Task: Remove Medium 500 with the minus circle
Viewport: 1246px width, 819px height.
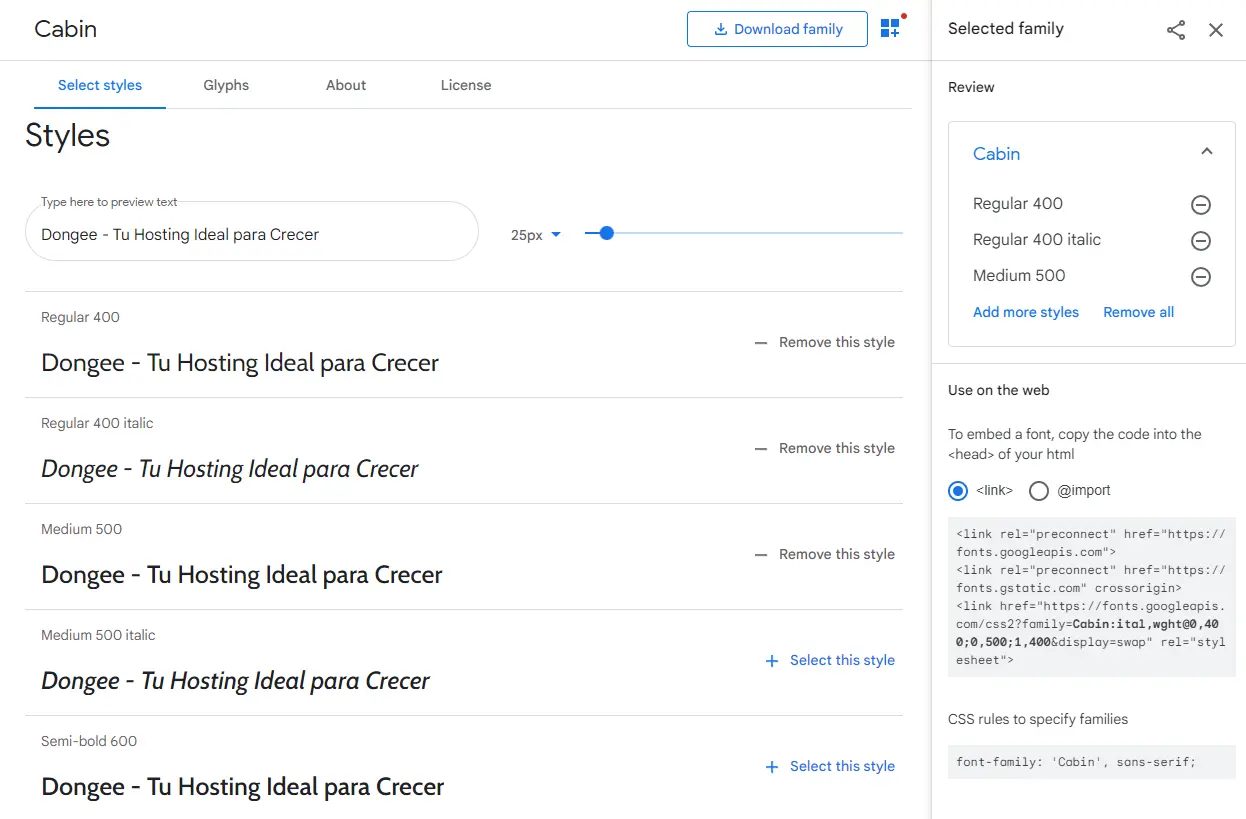Action: coord(1201,277)
